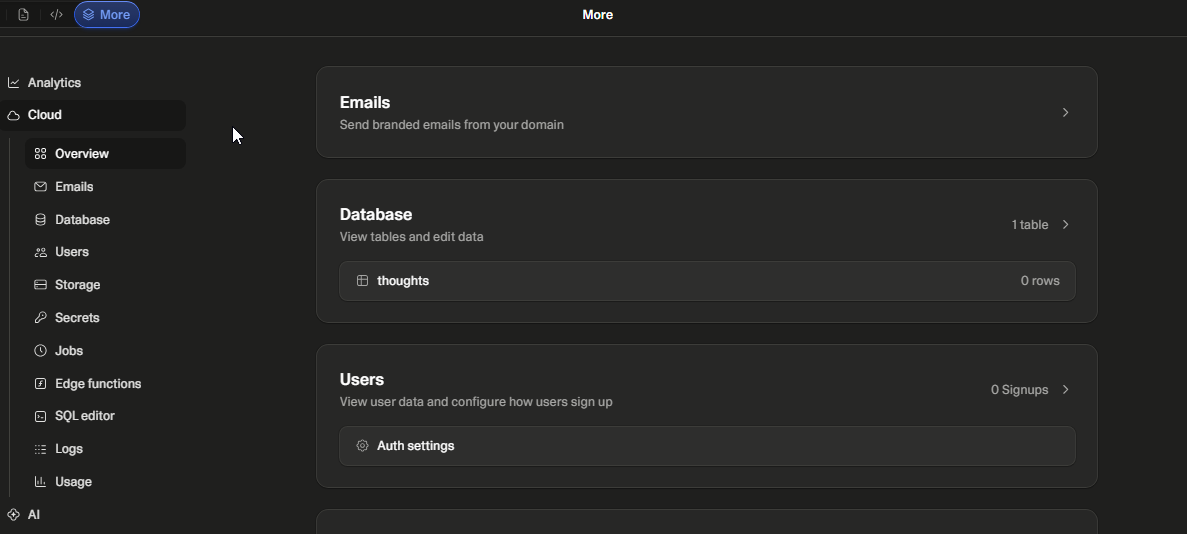The image size is (1187, 534).
Task: Click the Overview grid icon
Action: [x=41, y=154]
